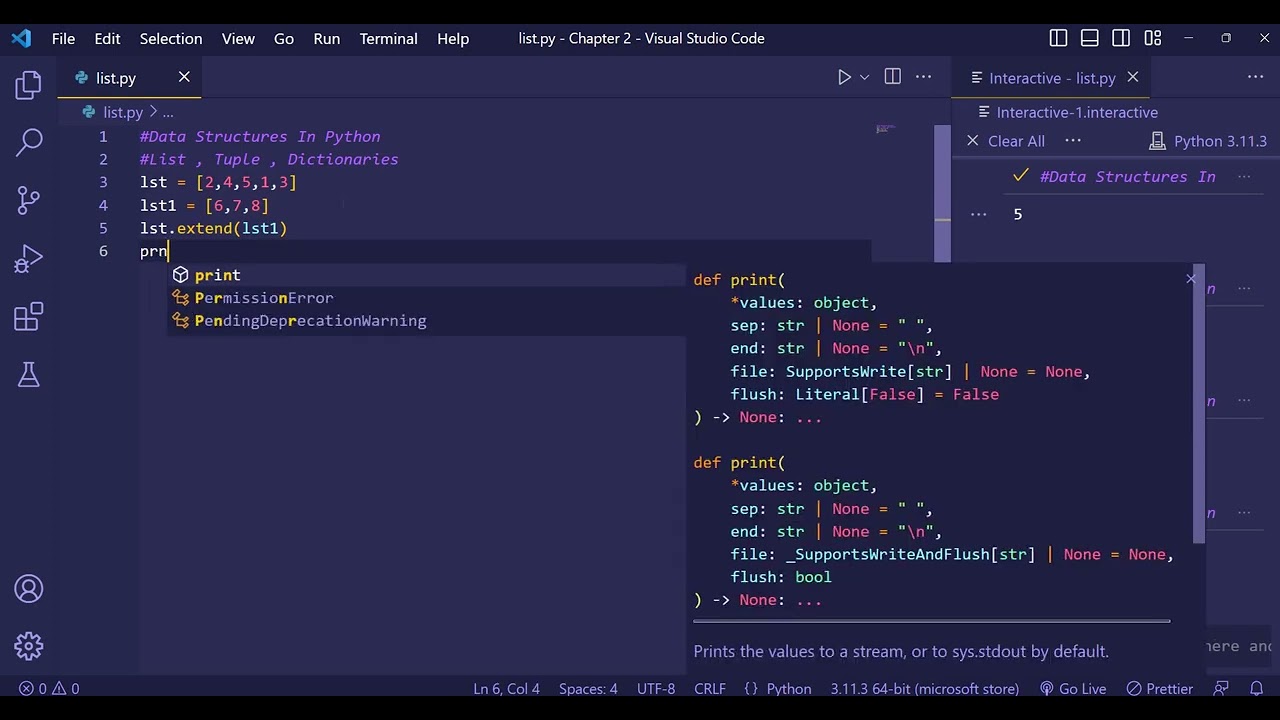Select the list.py editor tab
Image resolution: width=1280 pixels, height=720 pixels.
point(130,78)
